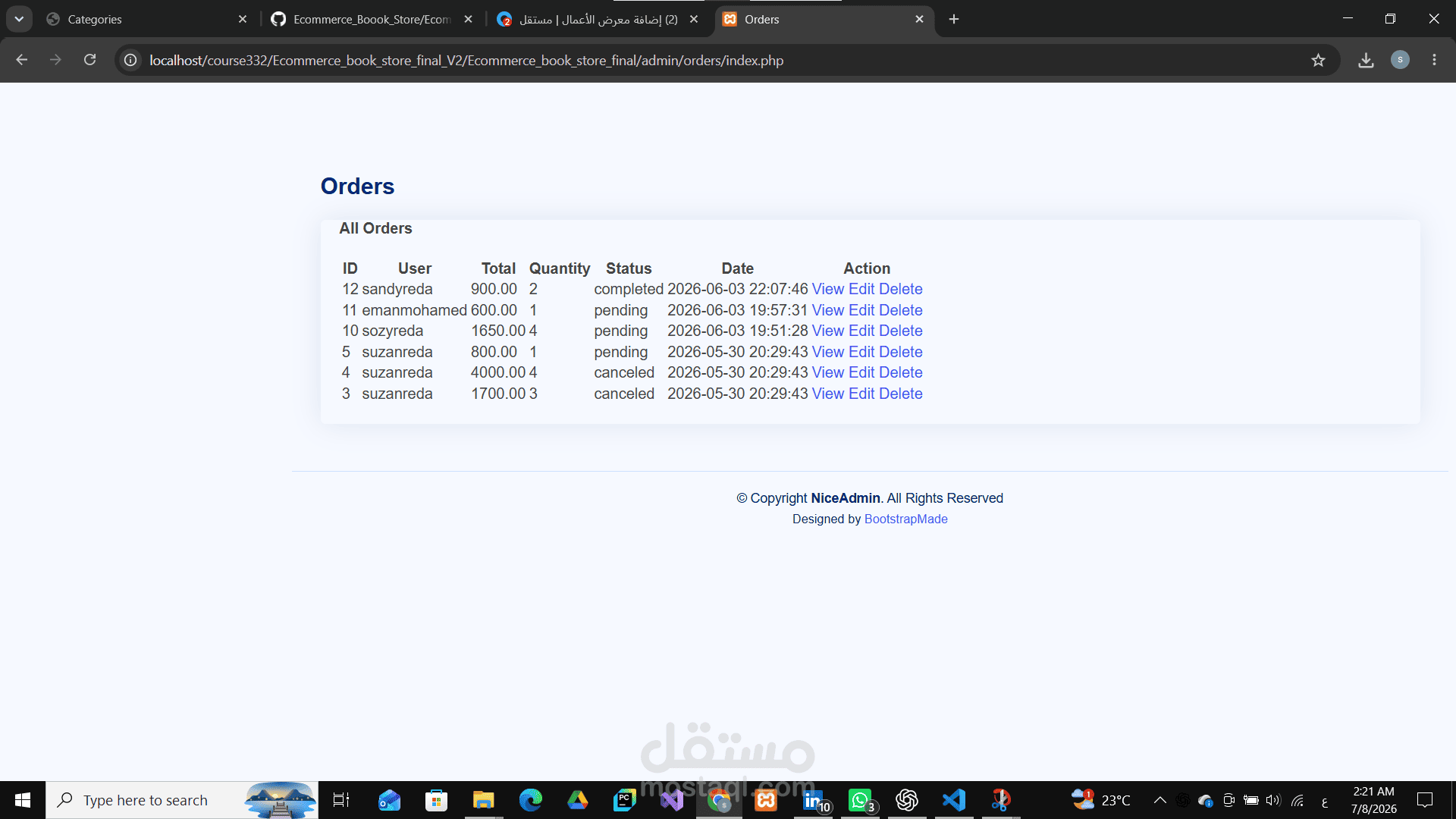Edit order 5 totaling 800.00
The width and height of the screenshot is (1456, 819).
coord(861,352)
